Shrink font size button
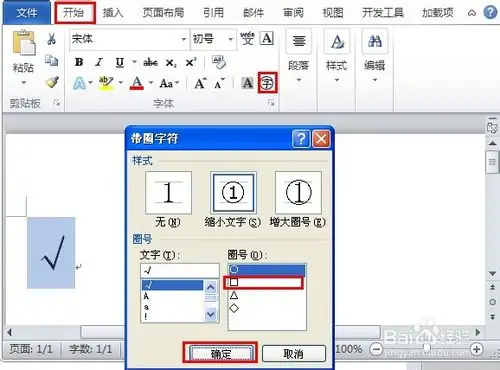This screenshot has height=370, width=500. coord(219,83)
